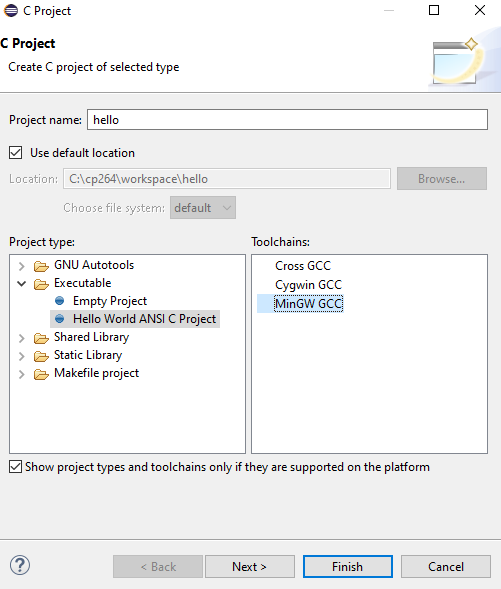The height and width of the screenshot is (589, 501).
Task: Click the Hello World ANSI C Project icon
Action: pyautogui.click(x=59, y=319)
